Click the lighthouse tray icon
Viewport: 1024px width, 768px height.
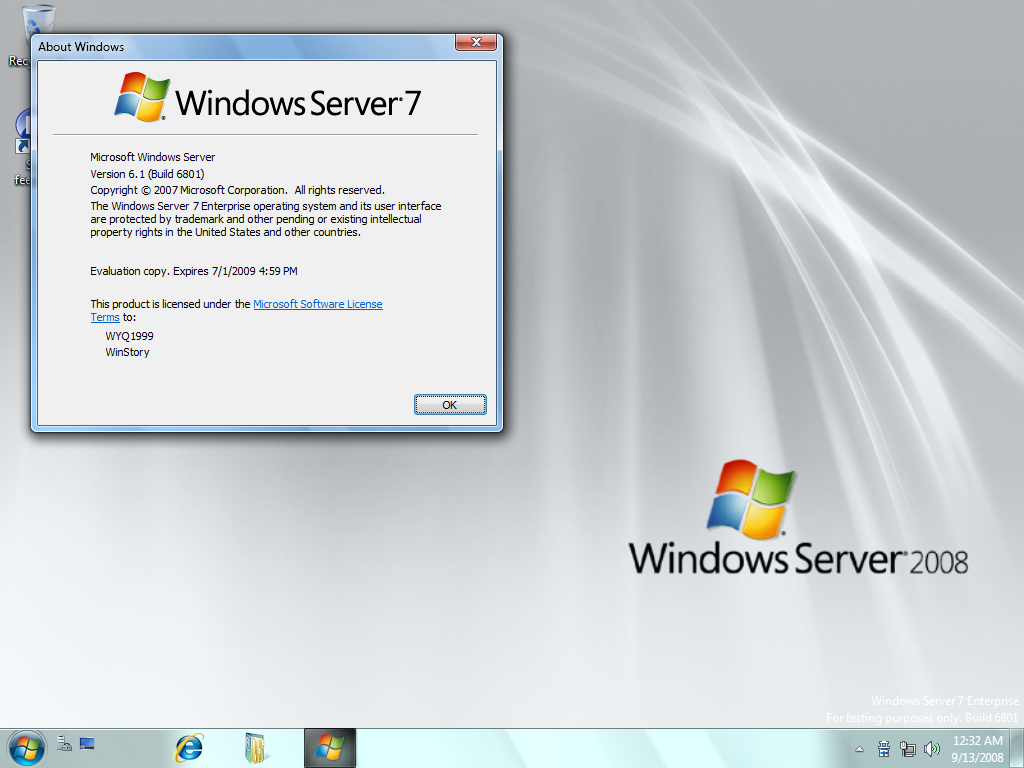coord(884,748)
